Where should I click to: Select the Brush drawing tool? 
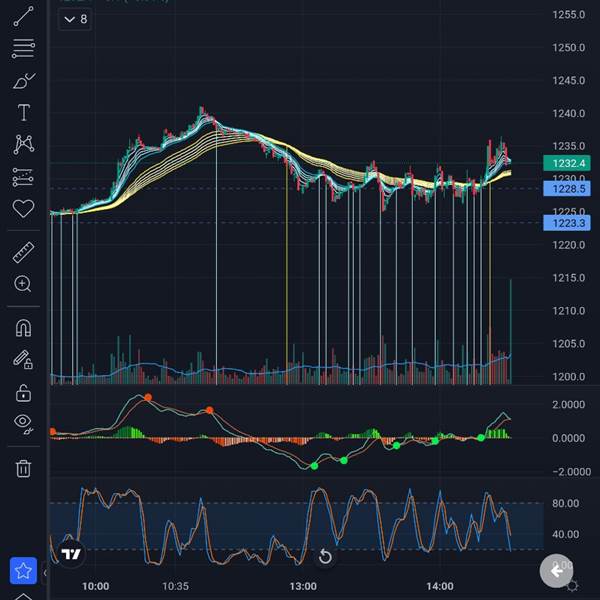coord(24,81)
